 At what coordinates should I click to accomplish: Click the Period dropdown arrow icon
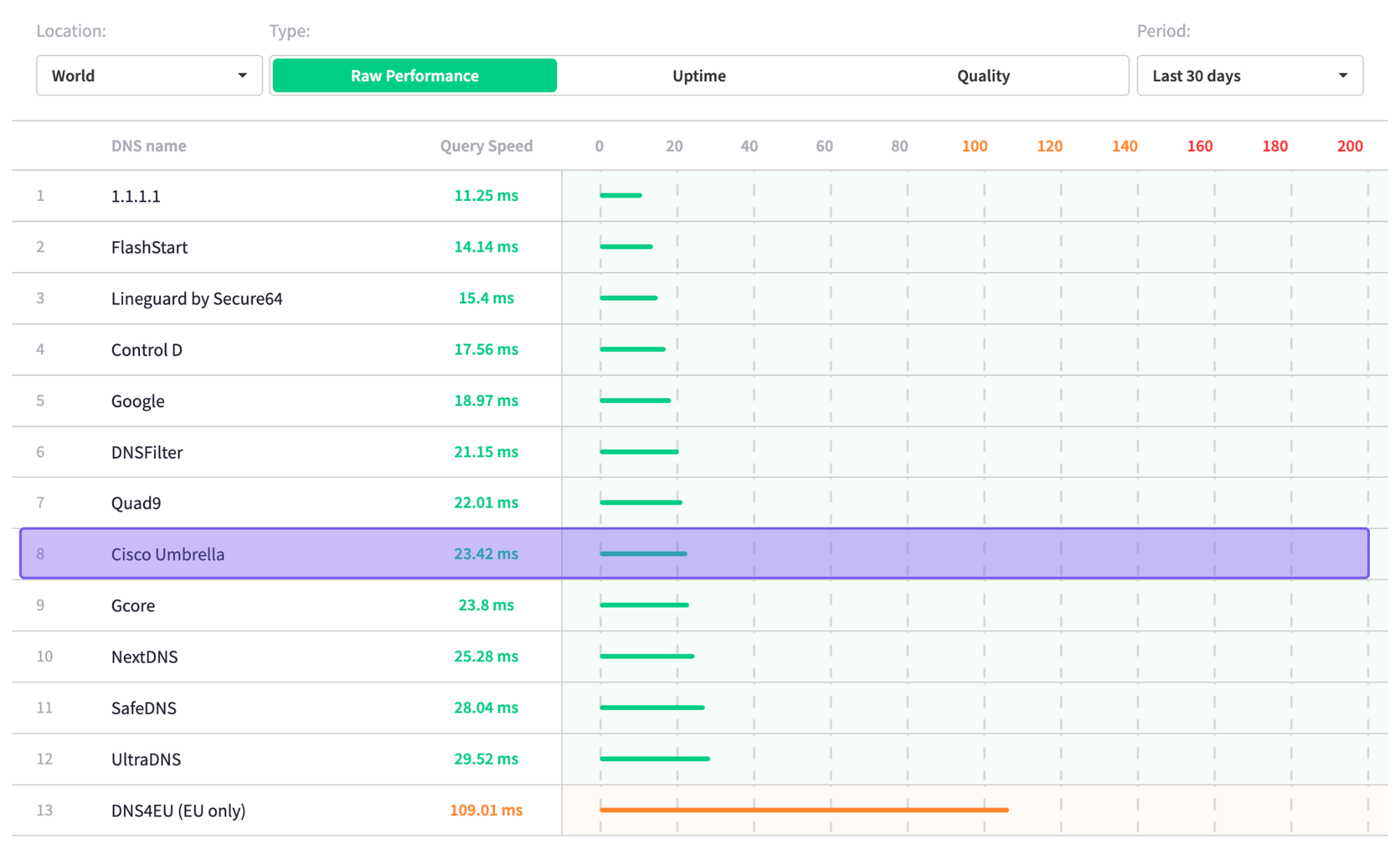click(x=1343, y=76)
